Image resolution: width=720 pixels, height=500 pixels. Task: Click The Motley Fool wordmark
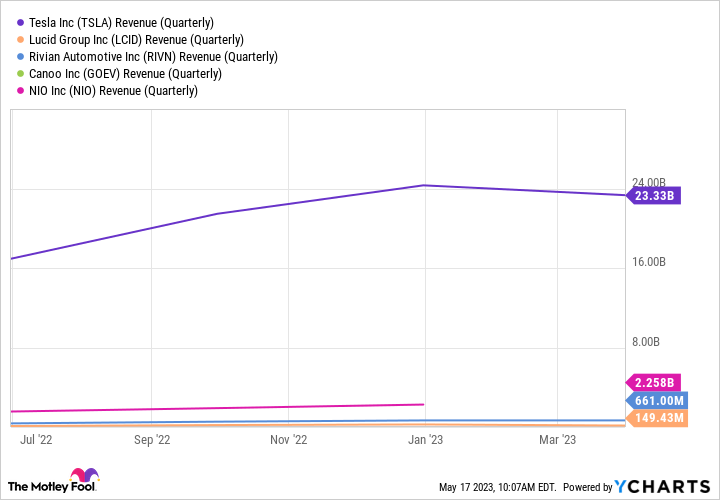pos(51,486)
